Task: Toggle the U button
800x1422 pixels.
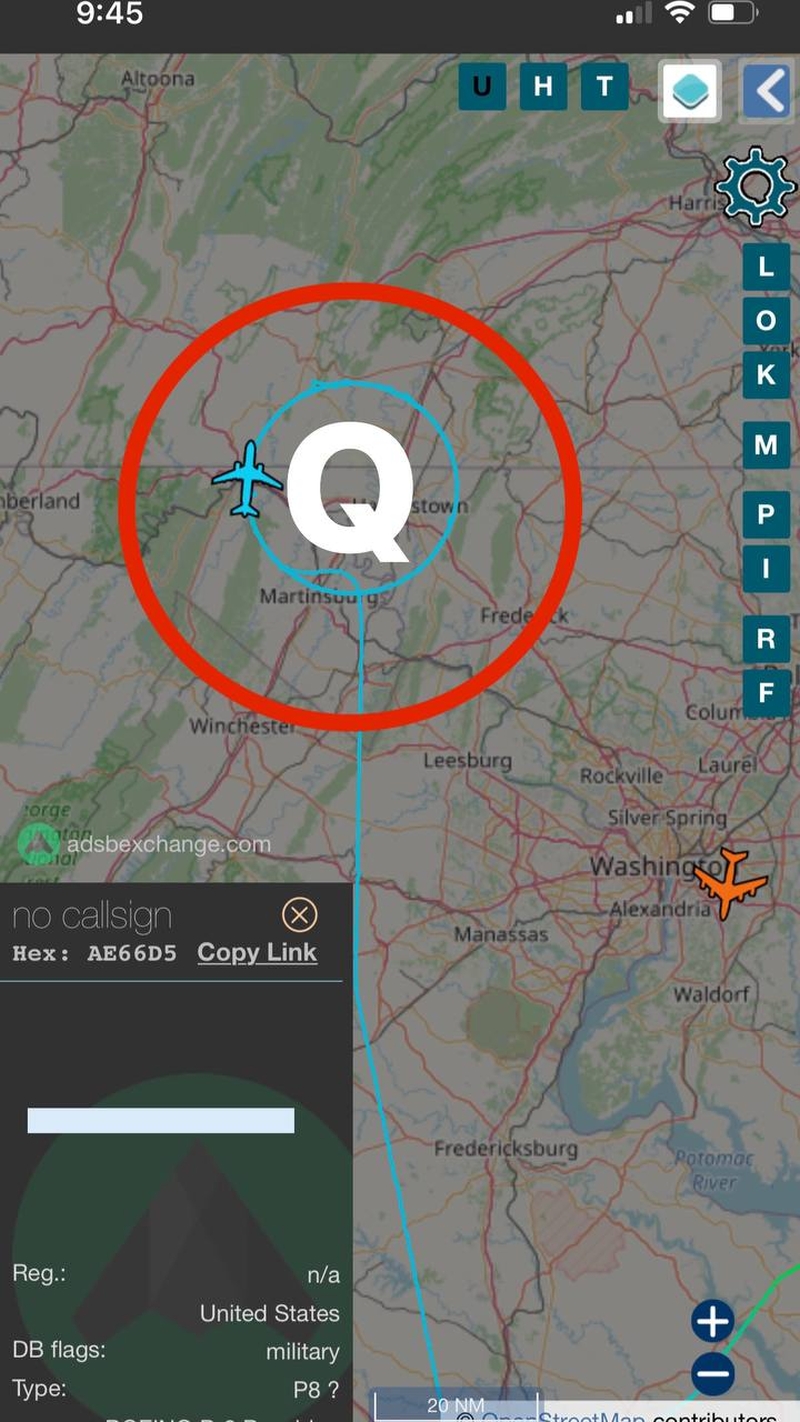Action: pyautogui.click(x=482, y=87)
